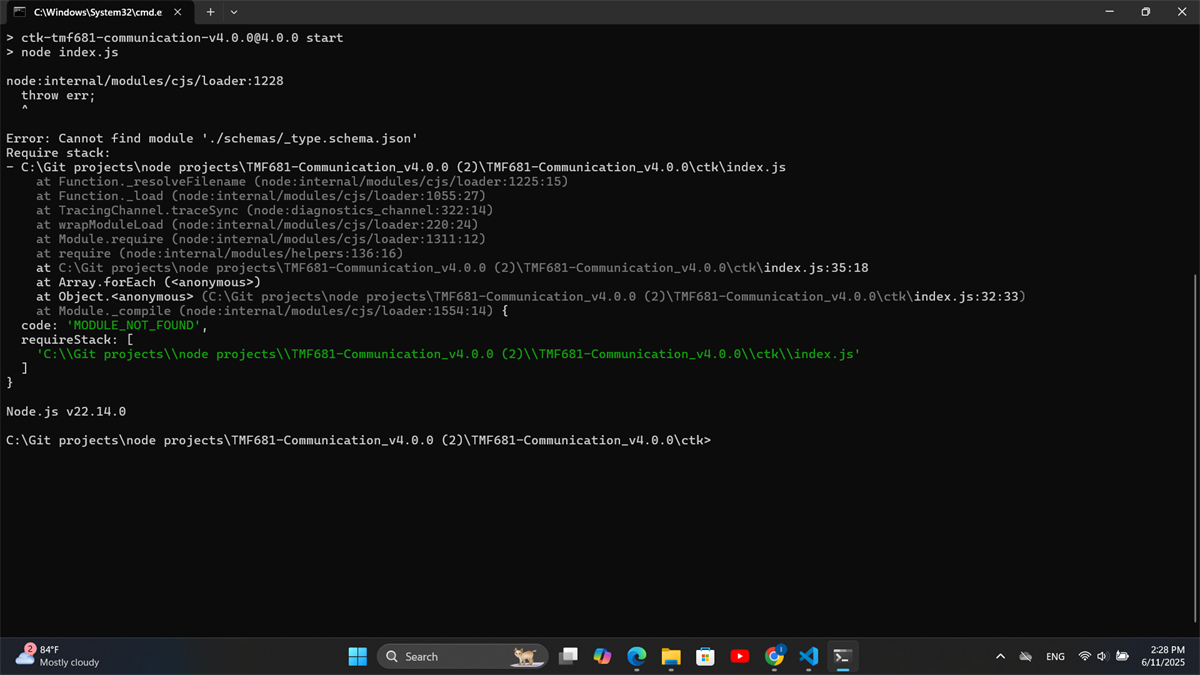The height and width of the screenshot is (675, 1200).
Task: Show hidden system tray icons
Action: point(1000,657)
